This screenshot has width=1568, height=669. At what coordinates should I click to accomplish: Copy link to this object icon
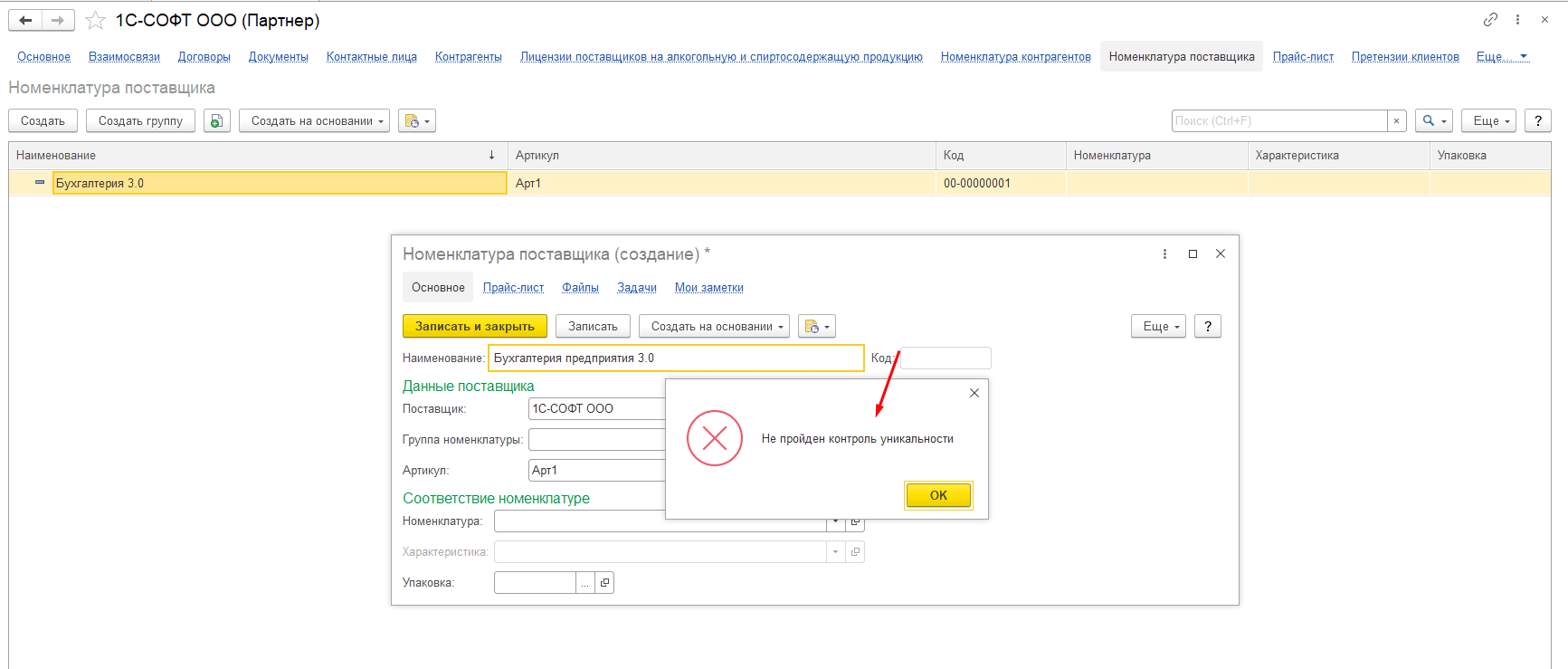1490,19
